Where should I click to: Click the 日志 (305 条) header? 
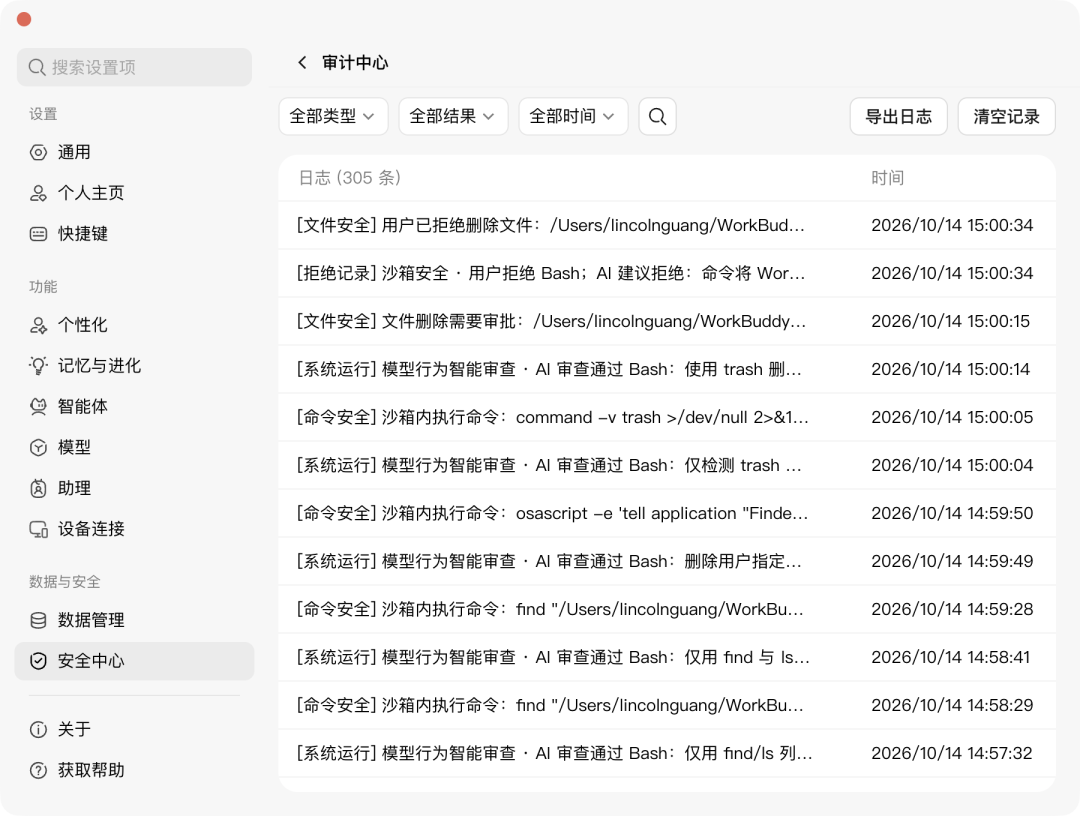(350, 178)
